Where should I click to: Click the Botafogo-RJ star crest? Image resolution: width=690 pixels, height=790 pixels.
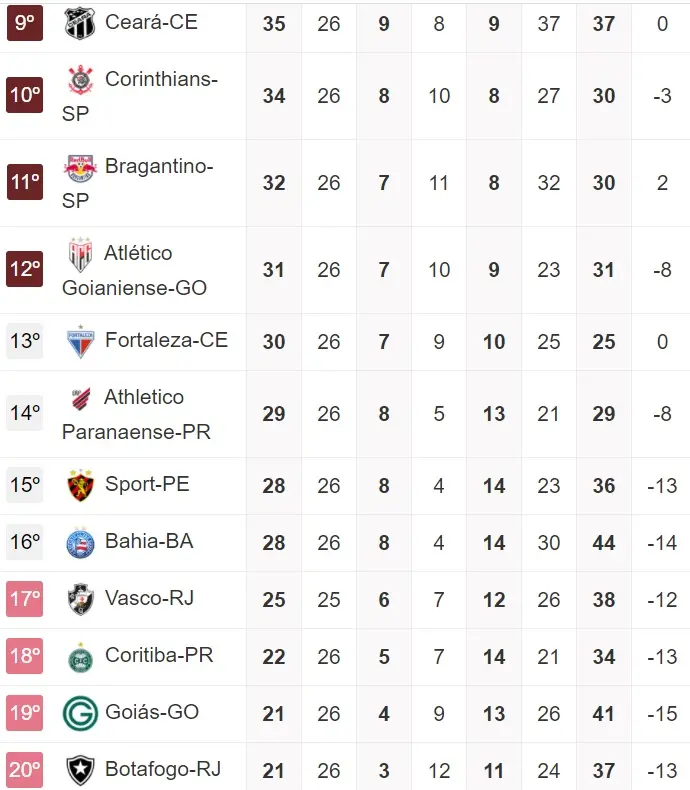(x=79, y=771)
